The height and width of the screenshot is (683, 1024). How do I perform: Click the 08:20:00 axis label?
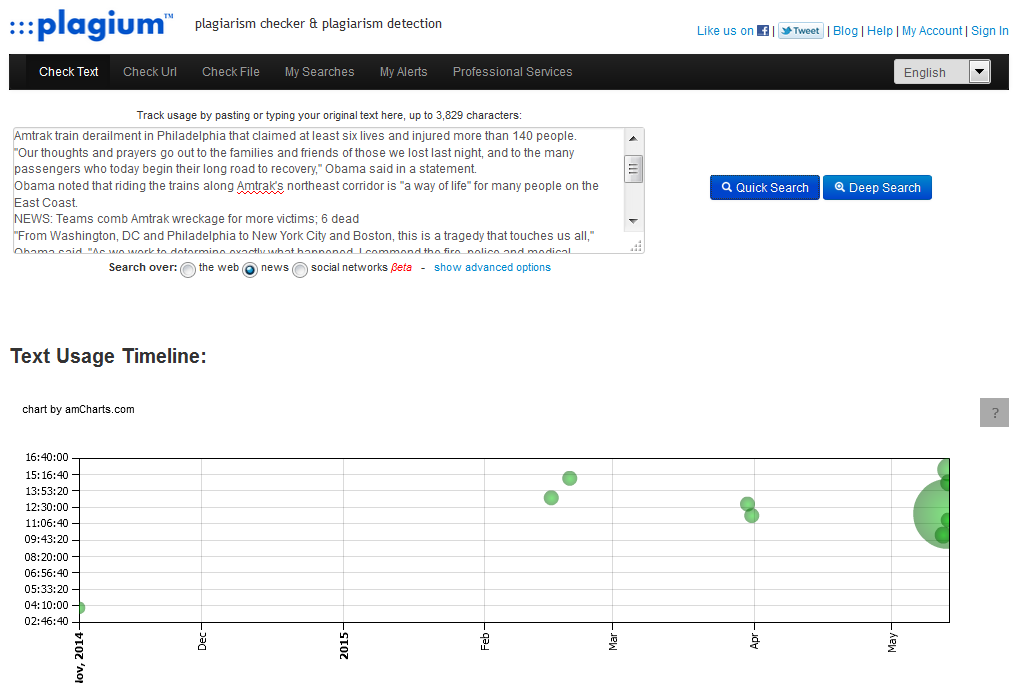pos(46,557)
